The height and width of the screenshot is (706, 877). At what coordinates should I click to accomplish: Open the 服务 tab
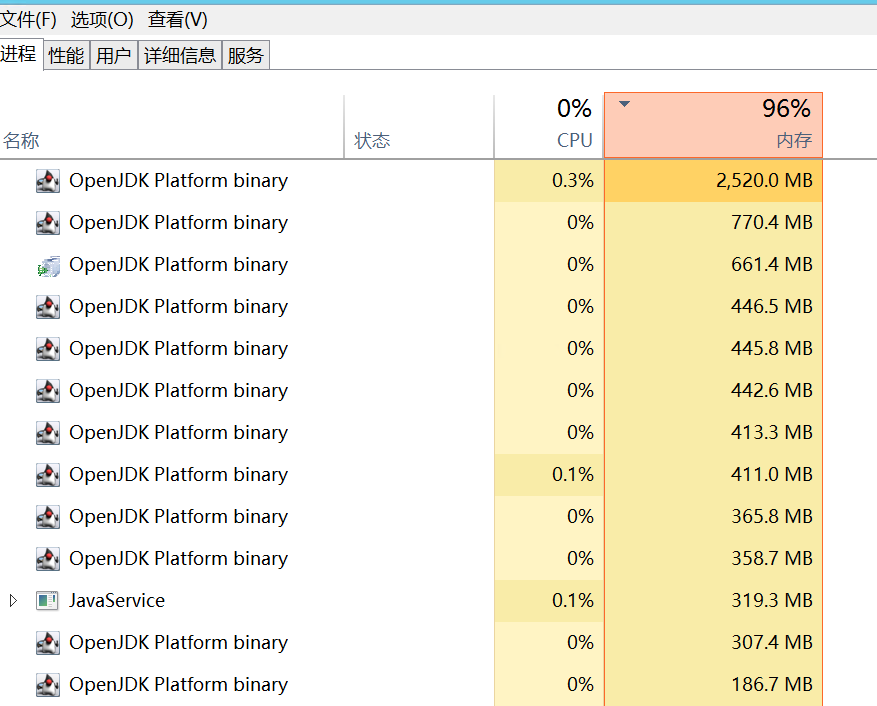pos(246,55)
